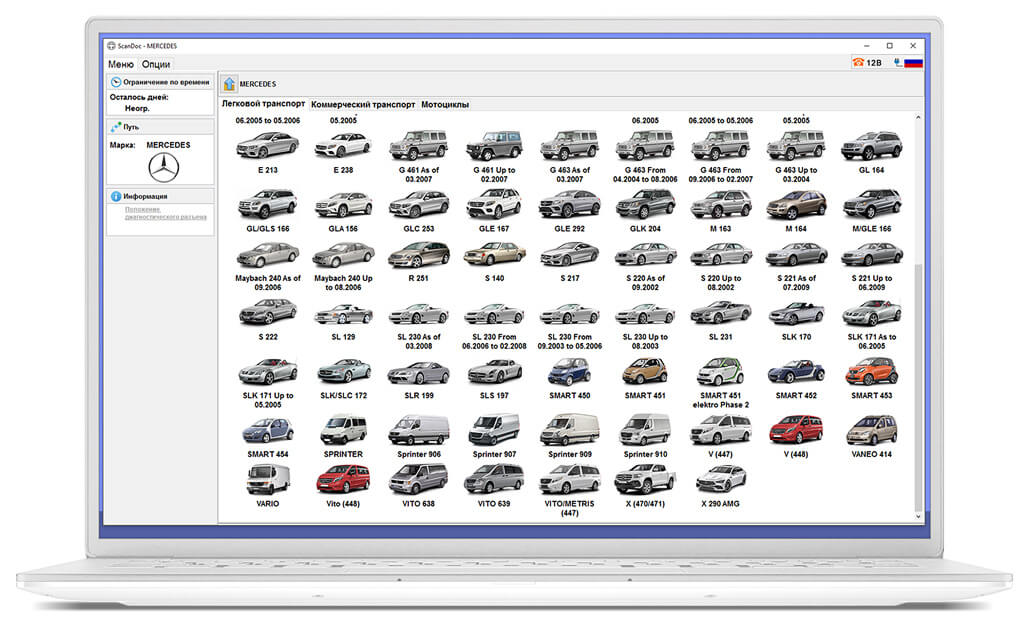Viewport: 1024px width, 626px height.
Task: Select GLC 253 vehicle icon
Action: click(x=419, y=204)
